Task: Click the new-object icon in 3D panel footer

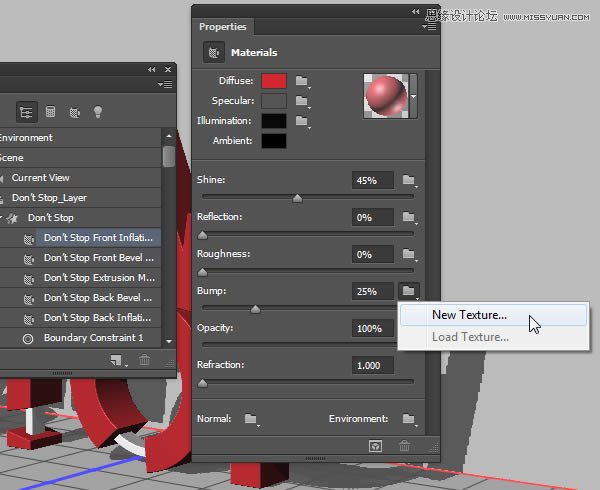Action: click(117, 360)
